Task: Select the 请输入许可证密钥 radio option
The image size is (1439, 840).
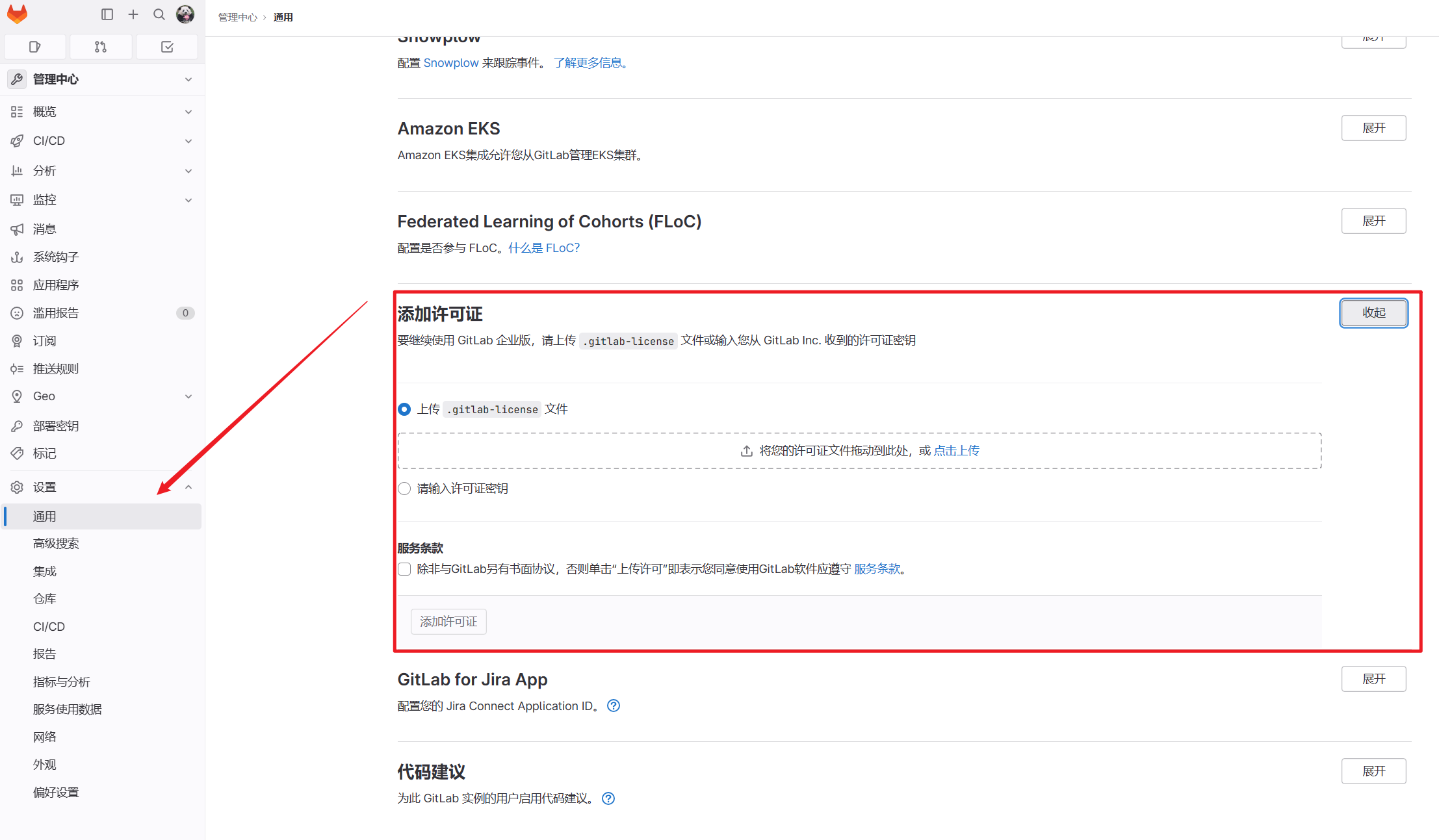Action: pyautogui.click(x=404, y=489)
